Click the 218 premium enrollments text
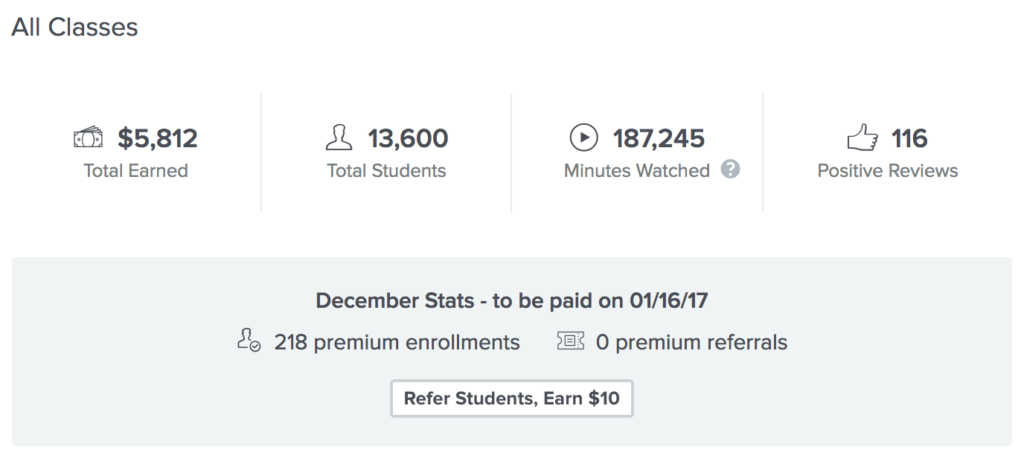The image size is (1024, 458). tap(397, 343)
